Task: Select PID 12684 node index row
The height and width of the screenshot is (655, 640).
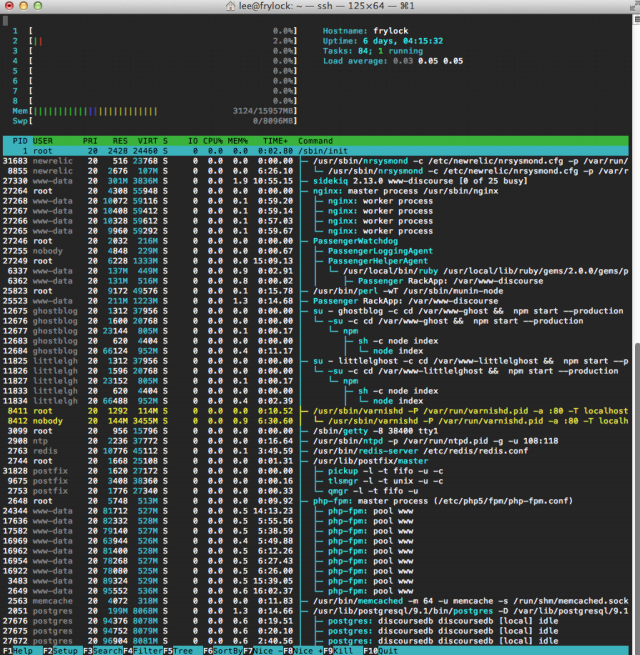Action: tap(315, 351)
